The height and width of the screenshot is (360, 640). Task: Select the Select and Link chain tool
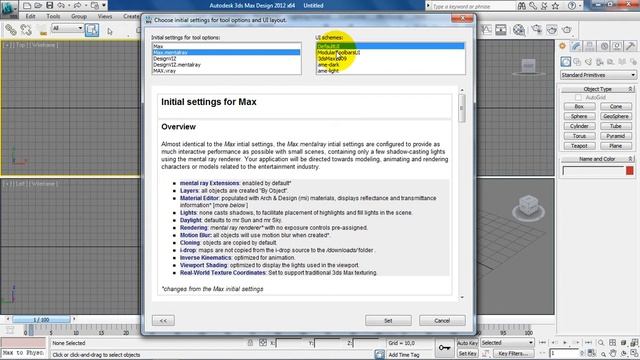(x=11, y=29)
